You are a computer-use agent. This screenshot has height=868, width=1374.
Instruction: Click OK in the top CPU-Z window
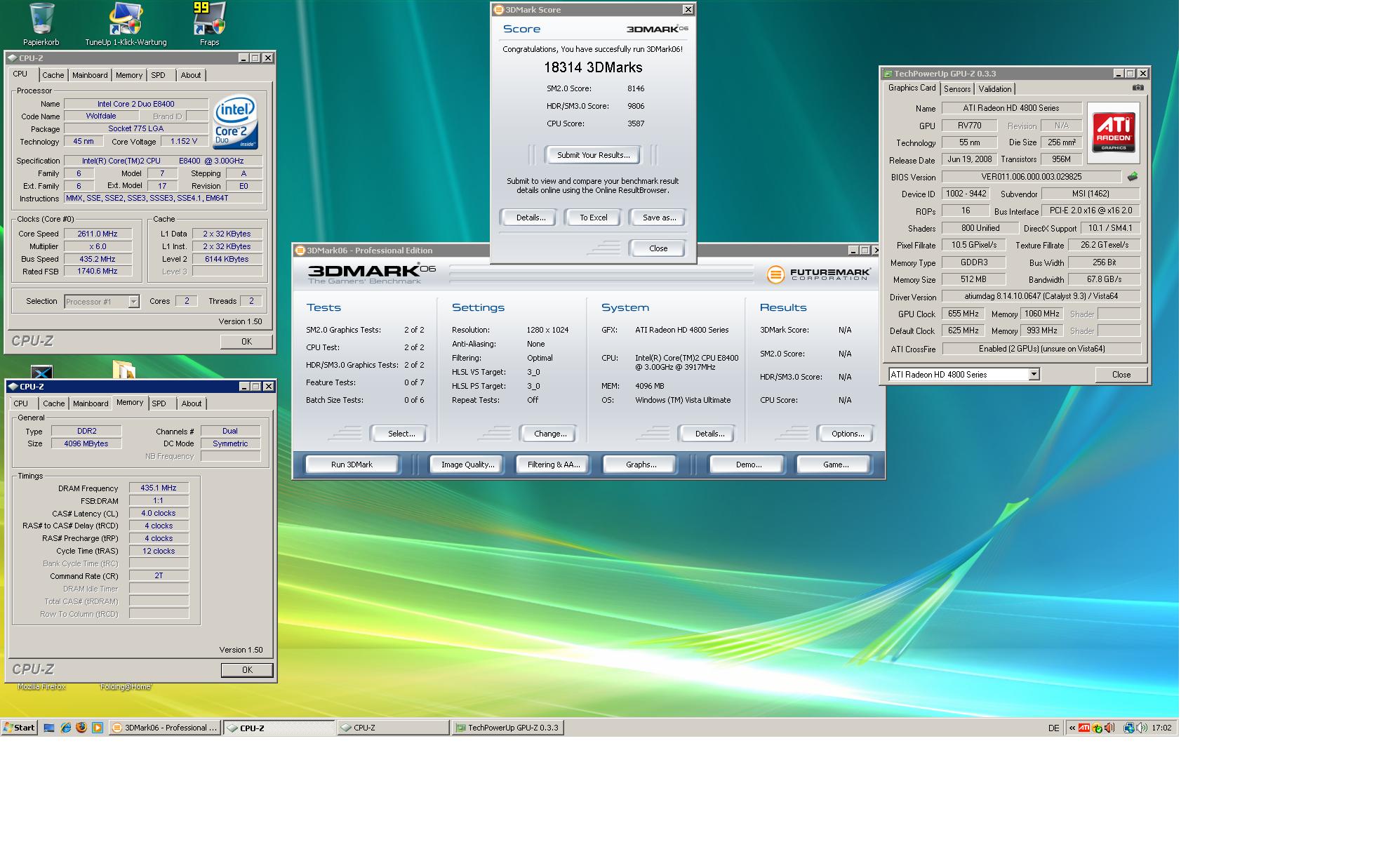point(246,342)
